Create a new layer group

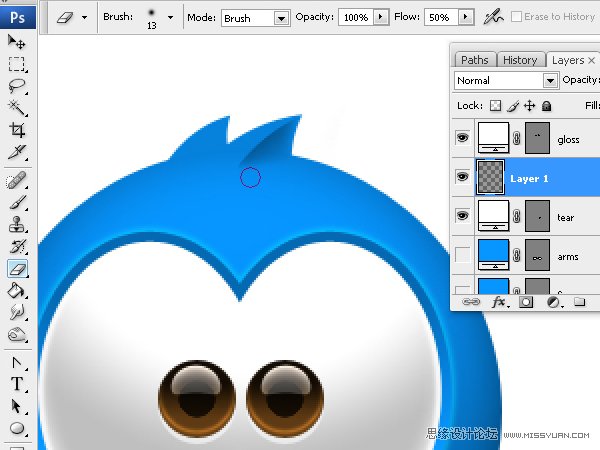[x=579, y=302]
